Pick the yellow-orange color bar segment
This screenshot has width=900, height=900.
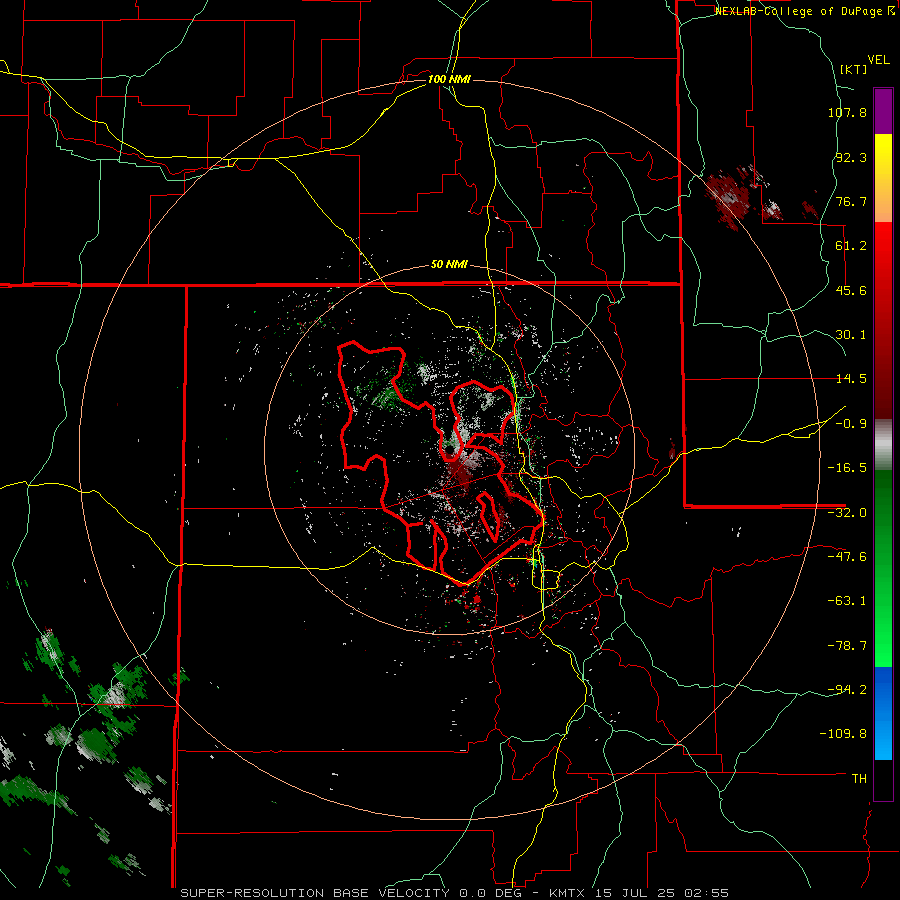click(x=883, y=178)
